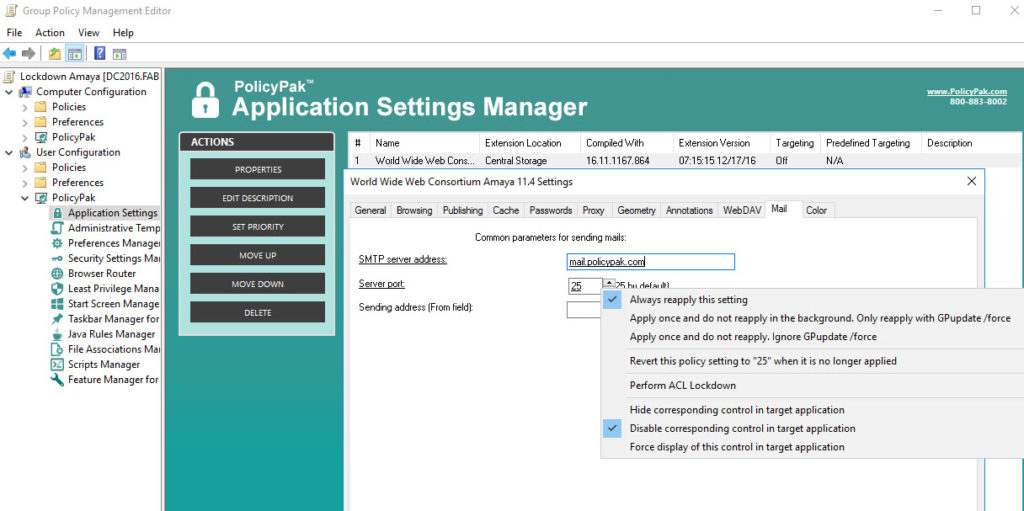
Task: Choose Apply once, reapply only with GPupdate /force
Action: tap(820, 318)
